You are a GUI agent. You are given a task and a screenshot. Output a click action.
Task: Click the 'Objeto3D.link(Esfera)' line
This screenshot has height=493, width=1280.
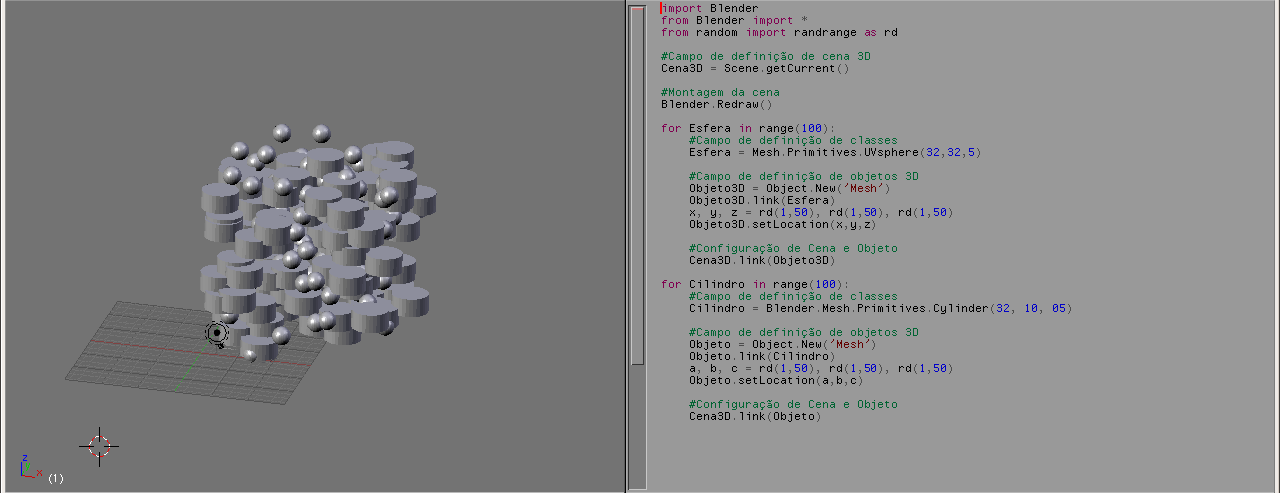(762, 200)
